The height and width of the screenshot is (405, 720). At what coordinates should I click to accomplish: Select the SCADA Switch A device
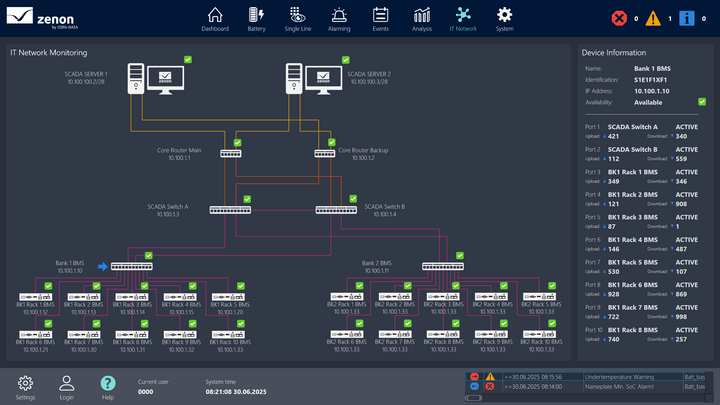tap(230, 210)
